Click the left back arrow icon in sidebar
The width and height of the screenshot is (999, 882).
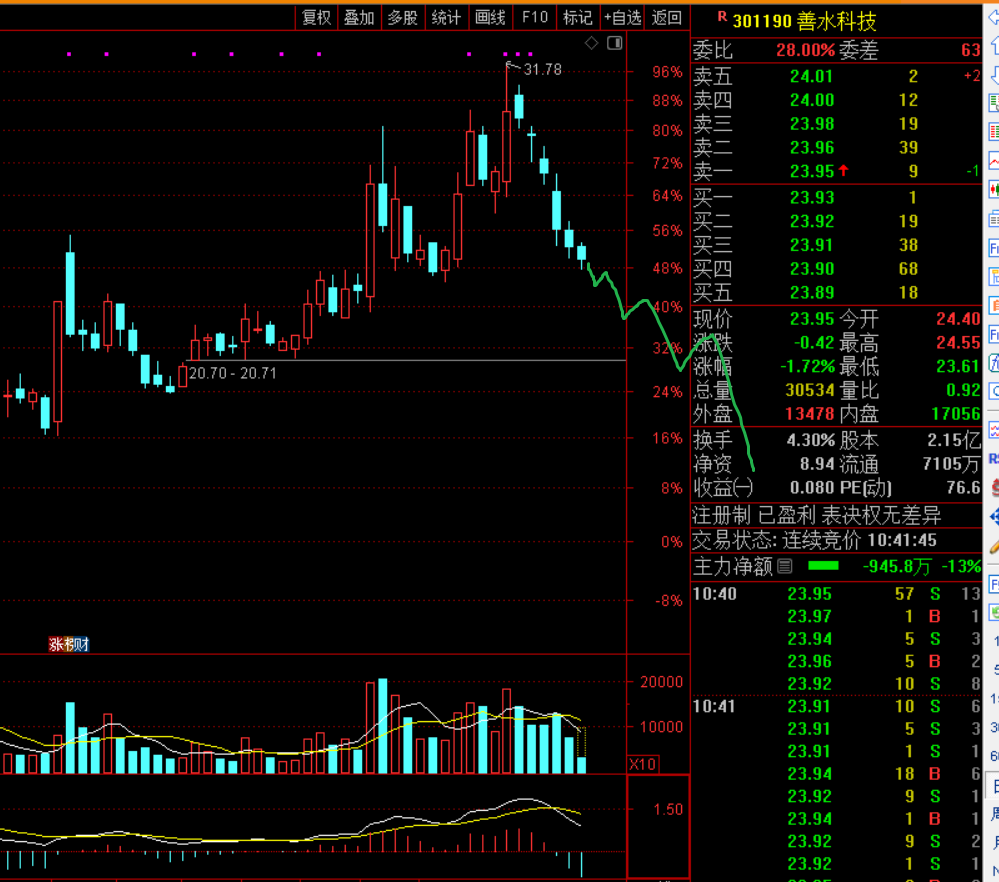click(993, 17)
